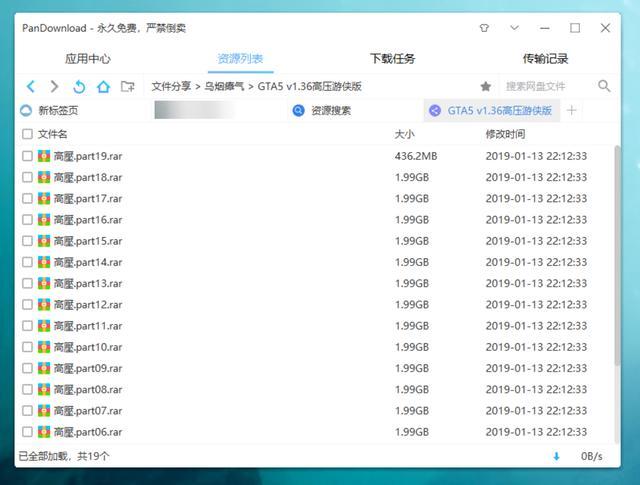Check the box for 高压.part18.rar
This screenshot has width=640, height=485.
(x=27, y=177)
